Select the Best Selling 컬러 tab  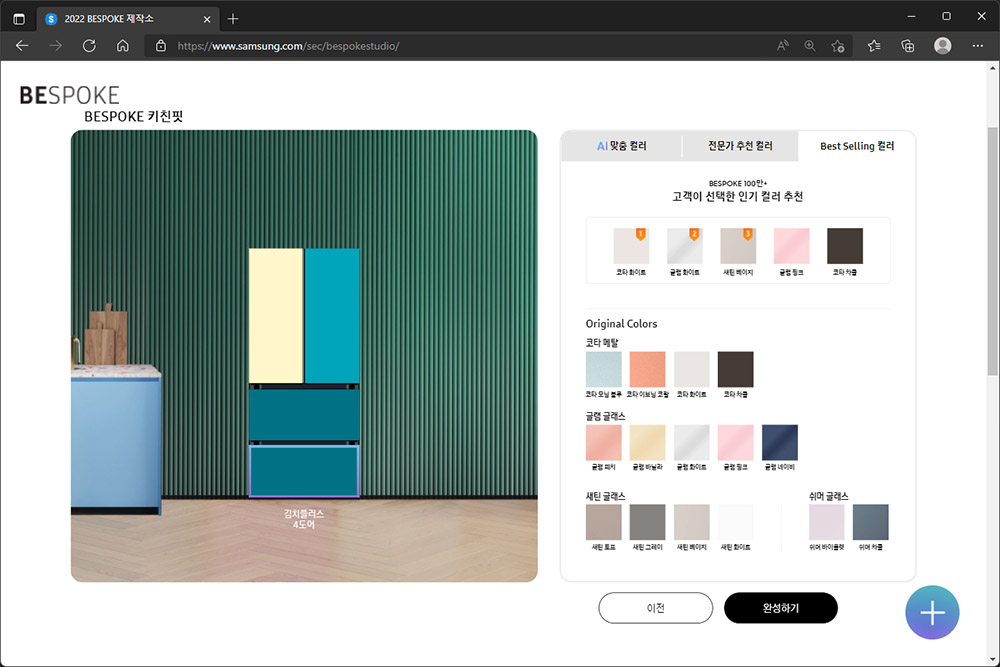[857, 146]
